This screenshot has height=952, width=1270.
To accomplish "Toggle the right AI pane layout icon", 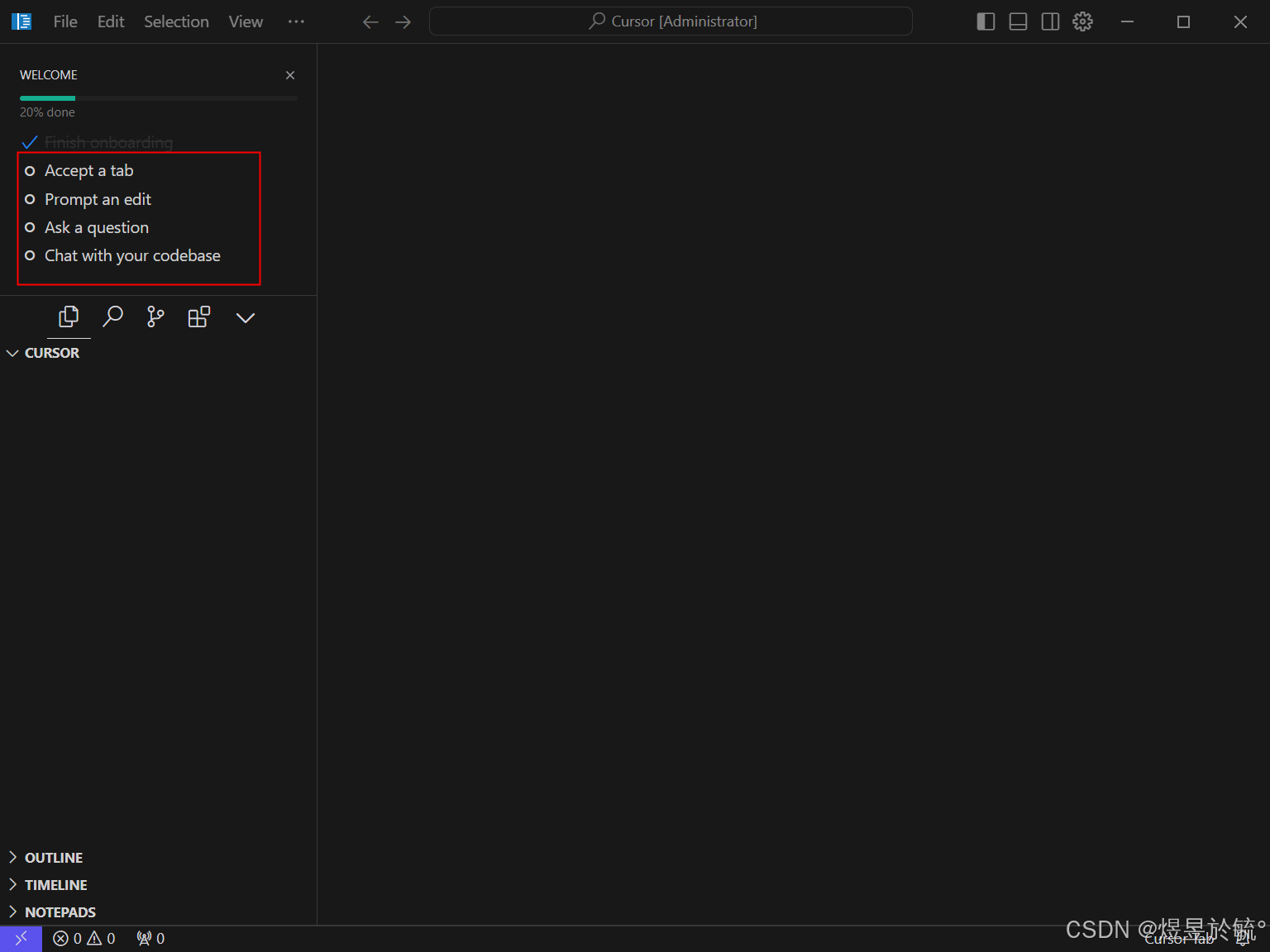I will [1050, 21].
